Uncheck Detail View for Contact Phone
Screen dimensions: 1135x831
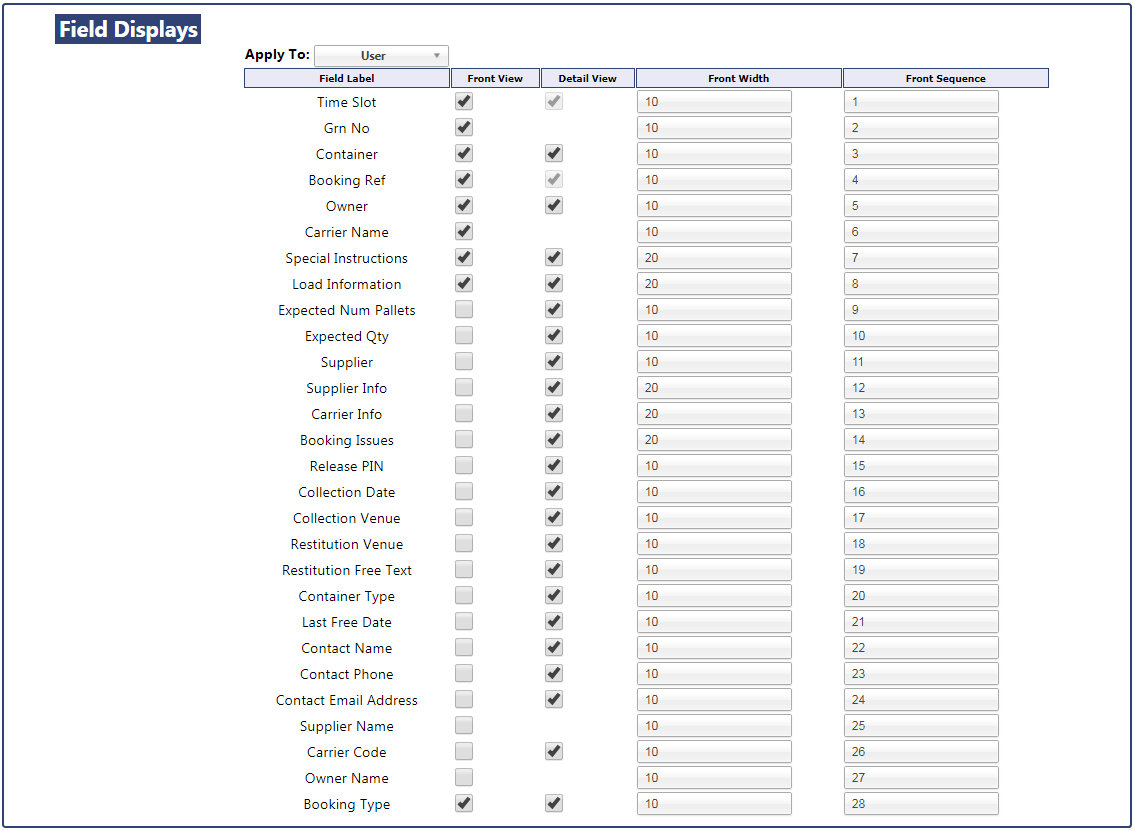click(x=554, y=674)
